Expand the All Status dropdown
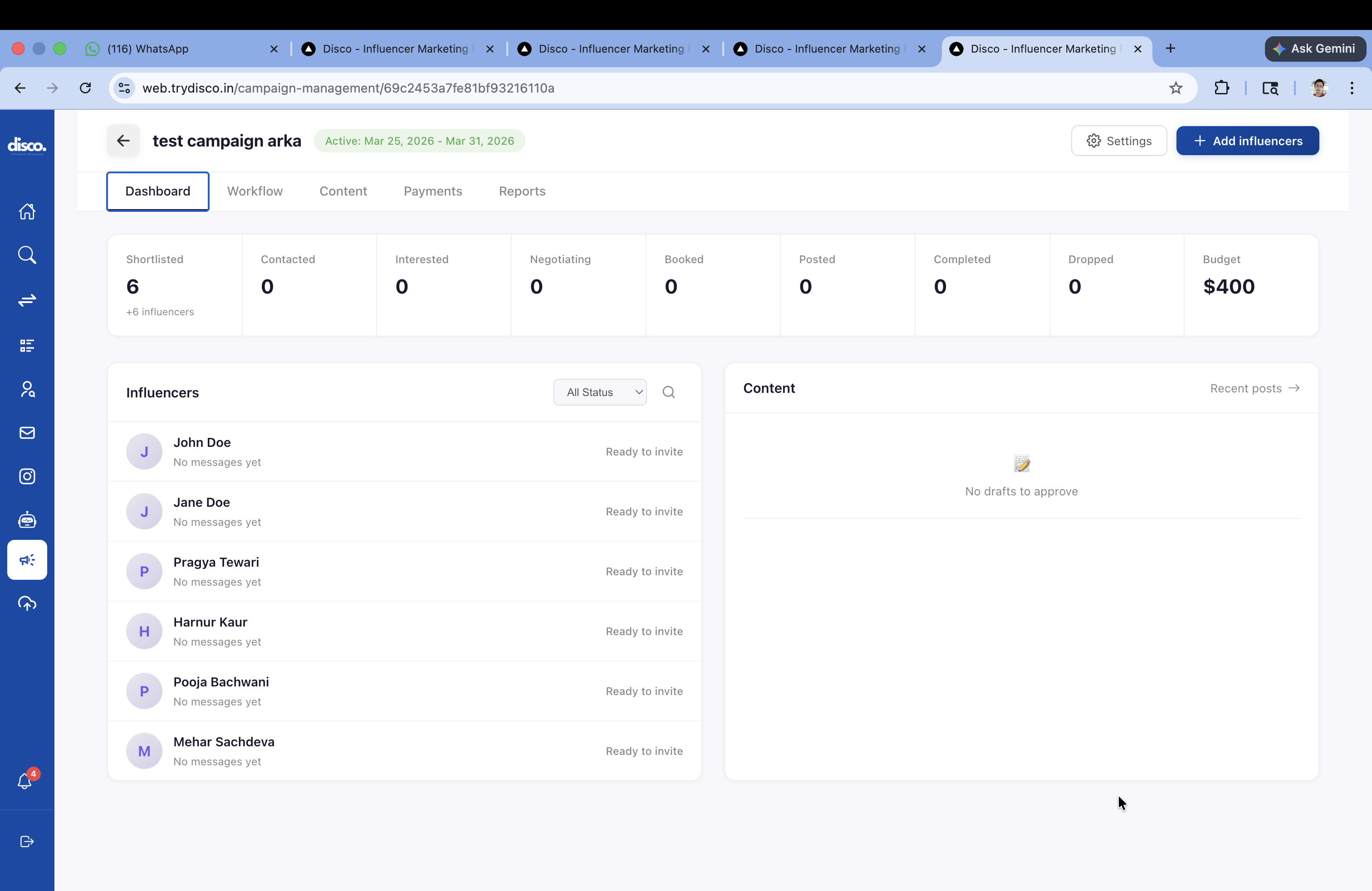This screenshot has height=891, width=1372. click(x=600, y=392)
